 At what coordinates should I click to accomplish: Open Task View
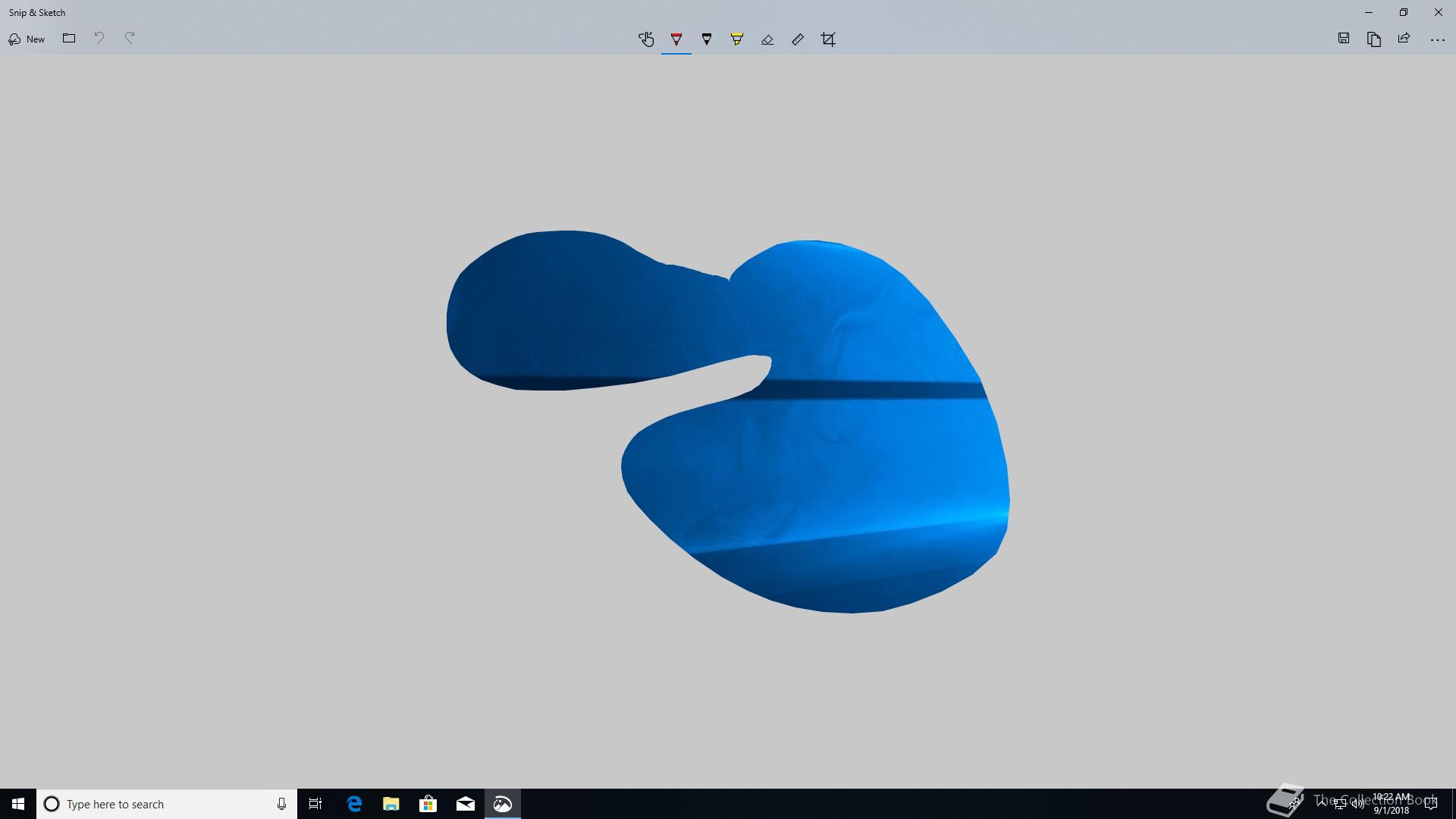[315, 804]
